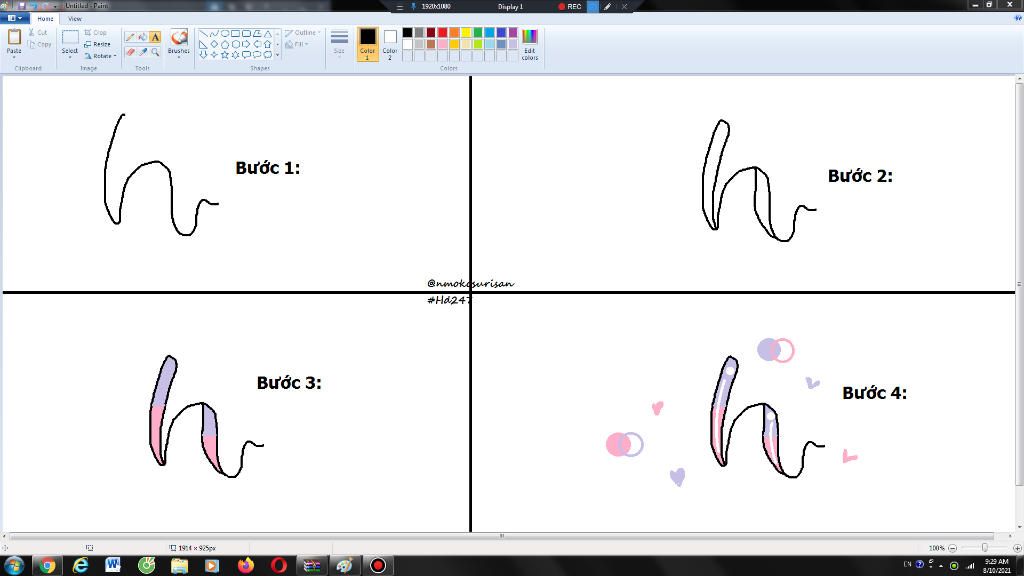Toggle the pin on the recorder bar
This screenshot has width=1024, height=576.
[x=413, y=7]
